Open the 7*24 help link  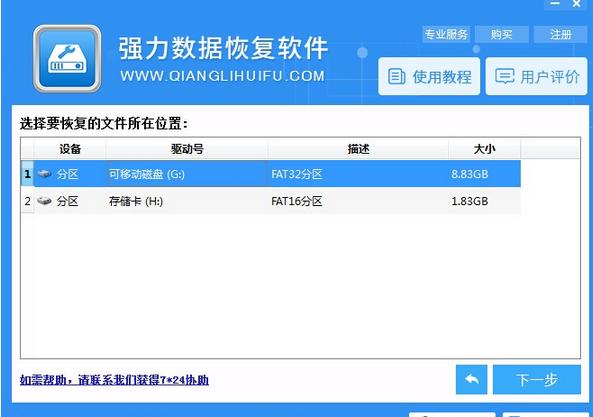(114, 380)
